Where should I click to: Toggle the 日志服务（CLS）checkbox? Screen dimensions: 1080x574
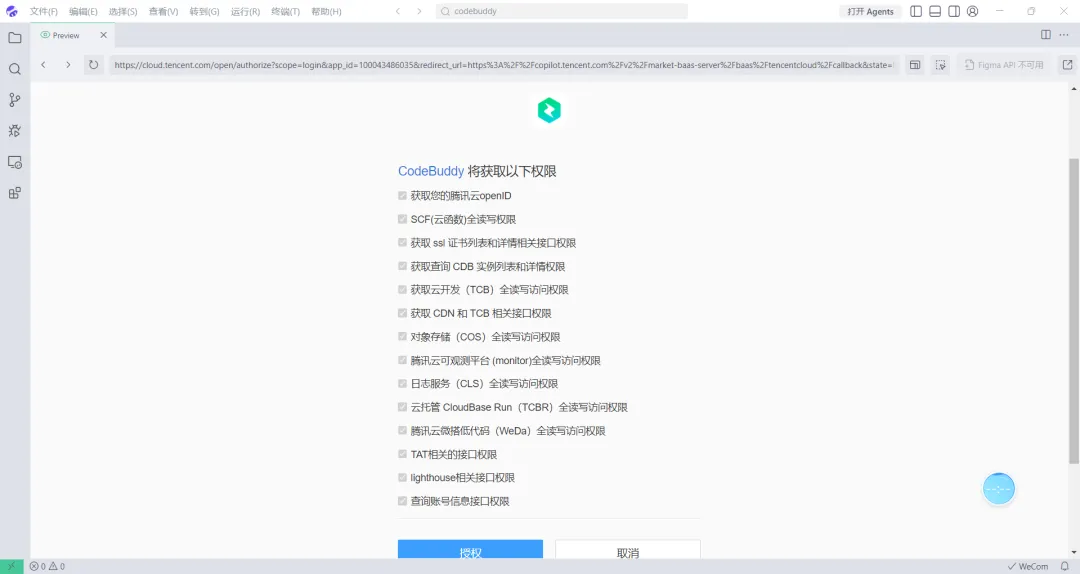[x=402, y=384]
